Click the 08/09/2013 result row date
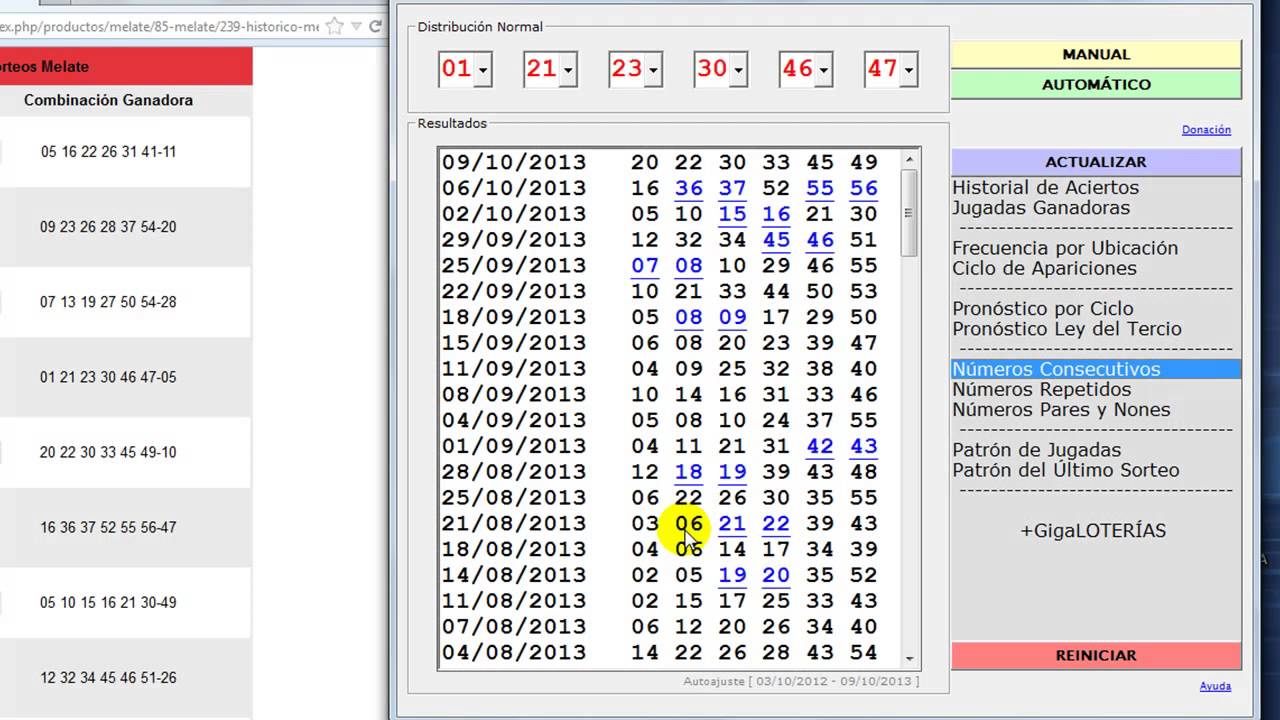This screenshot has width=1280, height=720. point(514,395)
